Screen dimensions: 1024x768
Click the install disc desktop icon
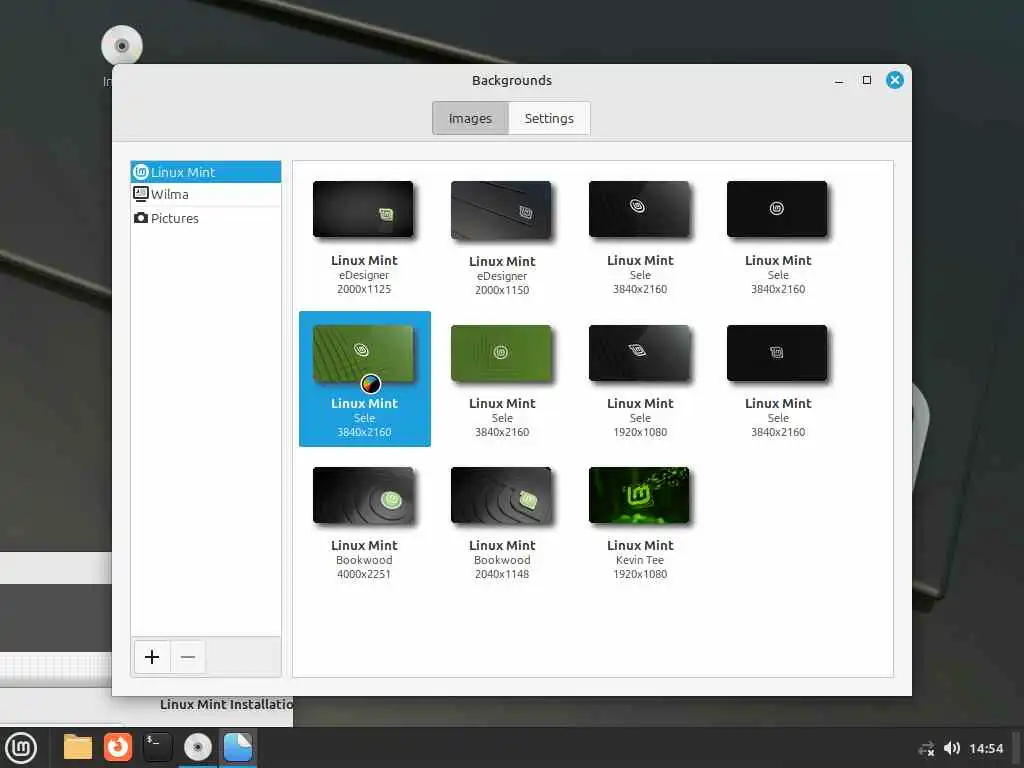pos(121,46)
